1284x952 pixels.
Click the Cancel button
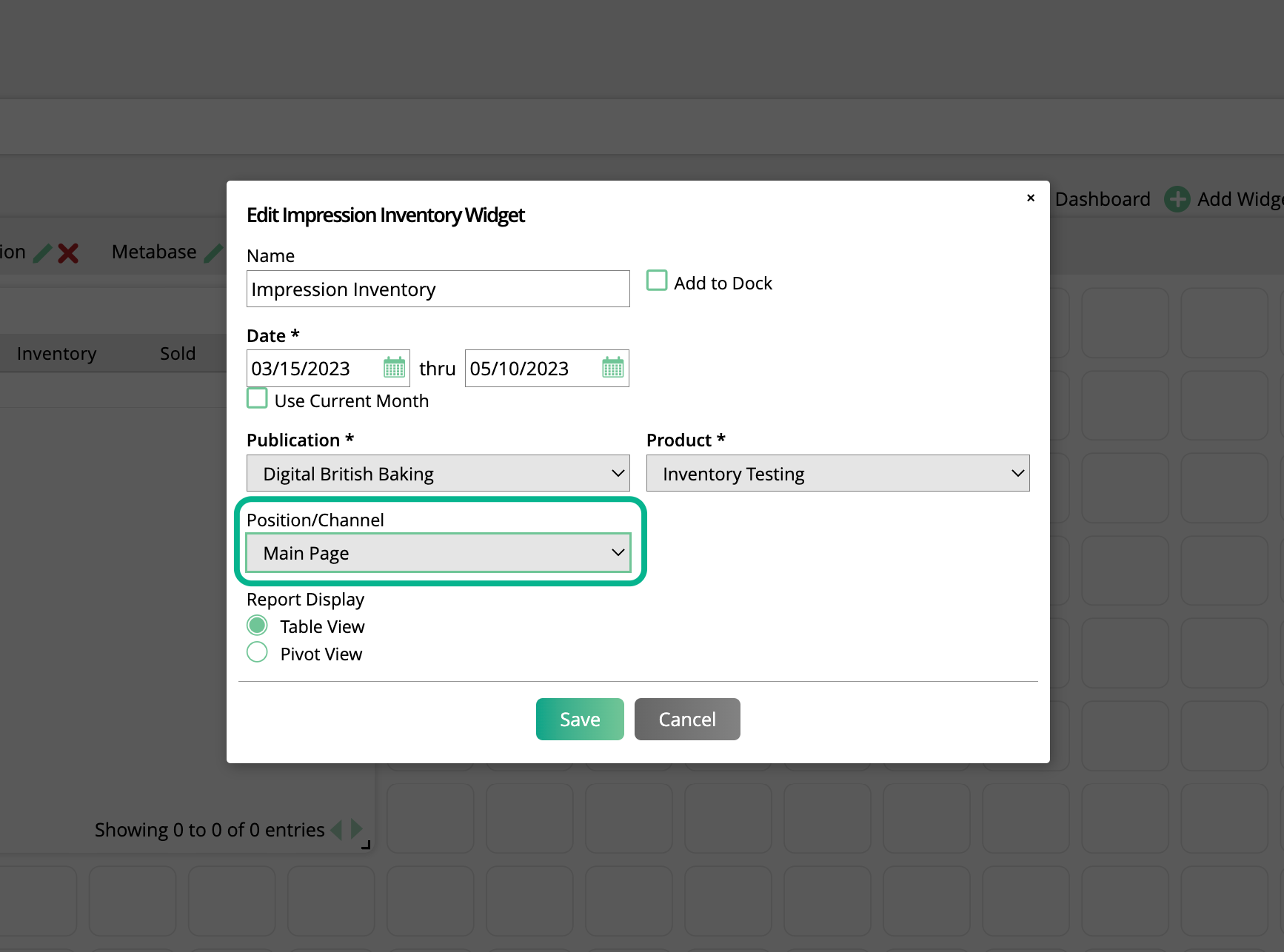point(686,719)
